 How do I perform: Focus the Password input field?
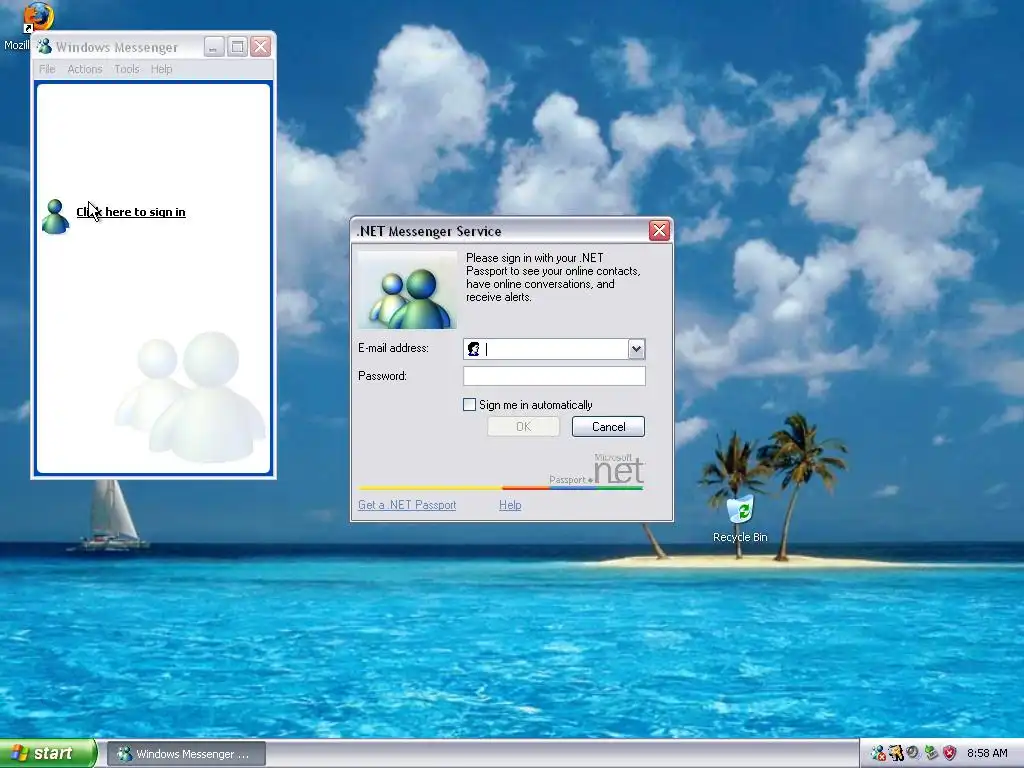tap(554, 376)
